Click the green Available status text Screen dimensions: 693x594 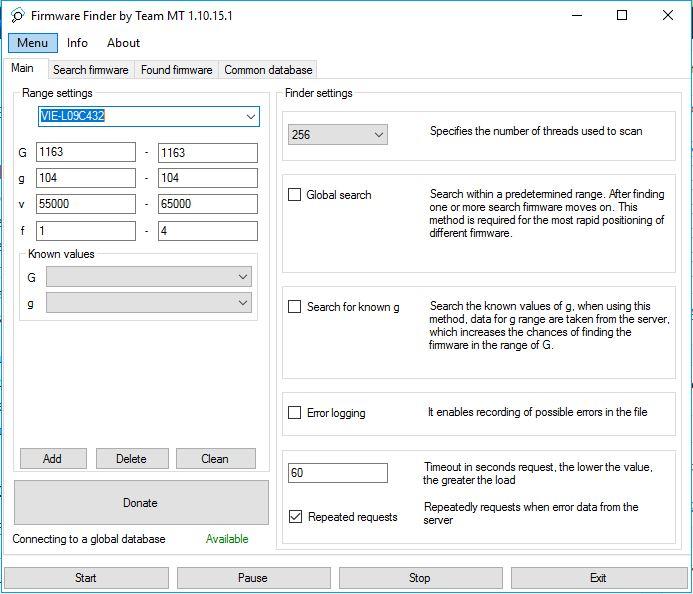pos(227,539)
